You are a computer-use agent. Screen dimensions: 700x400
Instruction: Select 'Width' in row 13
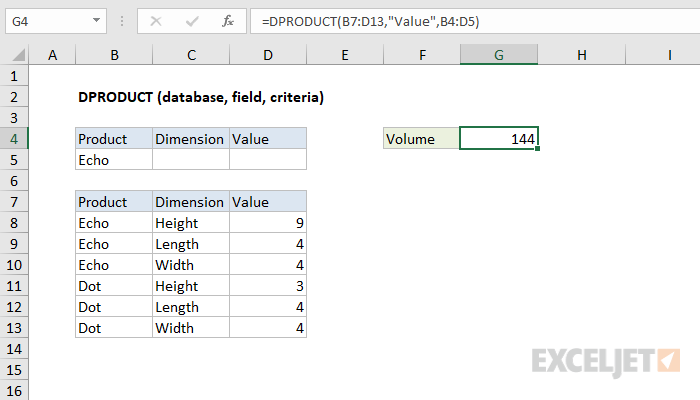click(x=191, y=328)
